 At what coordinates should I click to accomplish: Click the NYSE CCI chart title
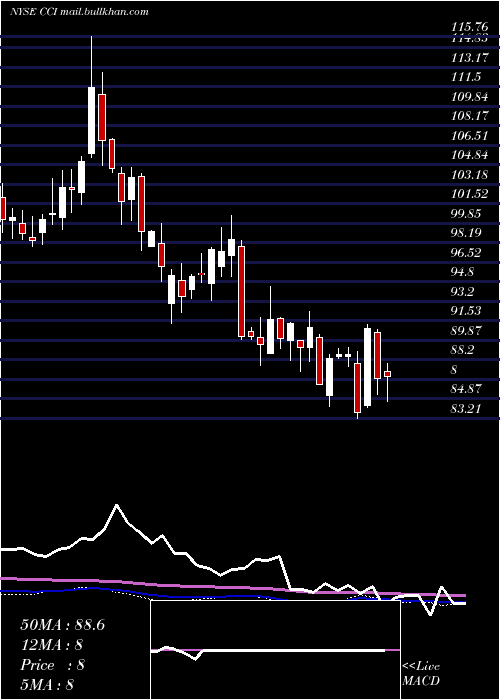click(x=79, y=12)
